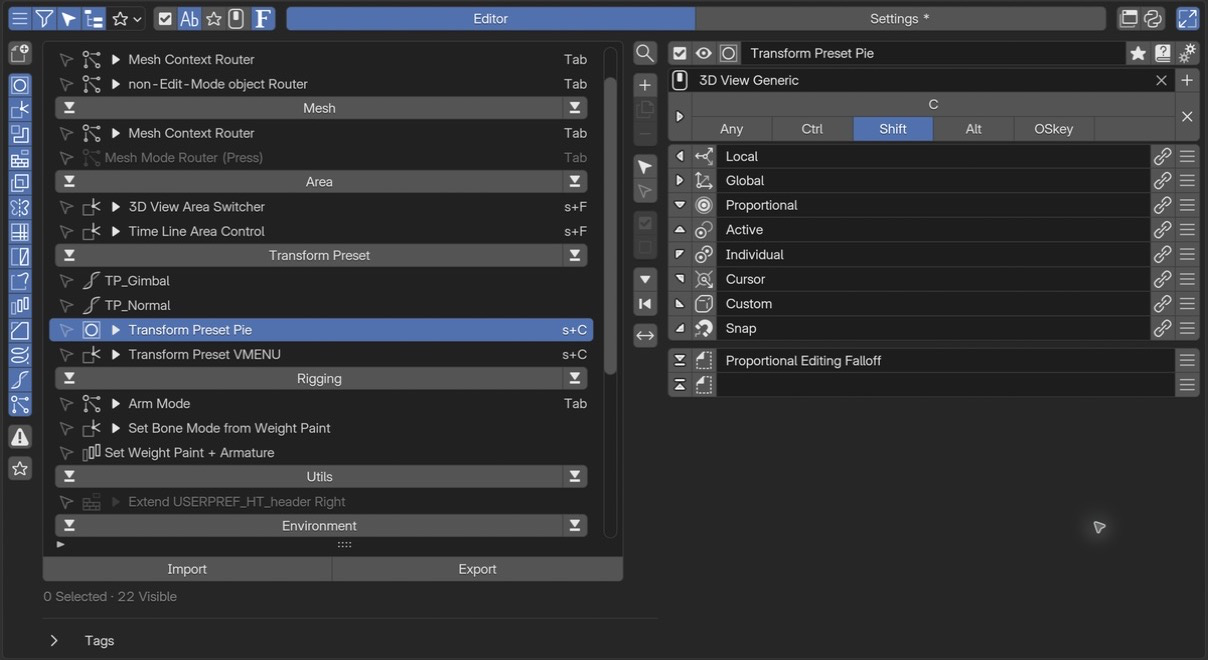Switch to the Settings tab

coord(900,19)
